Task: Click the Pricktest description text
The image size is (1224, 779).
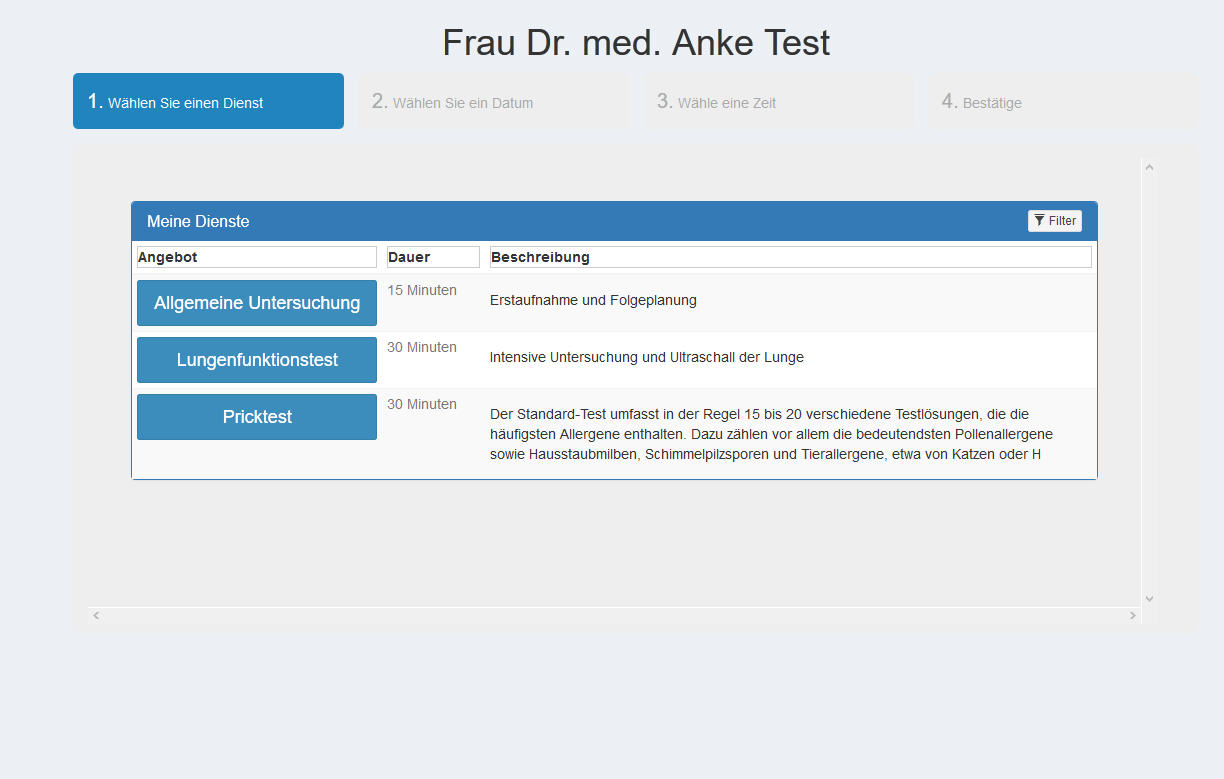Action: (x=770, y=434)
